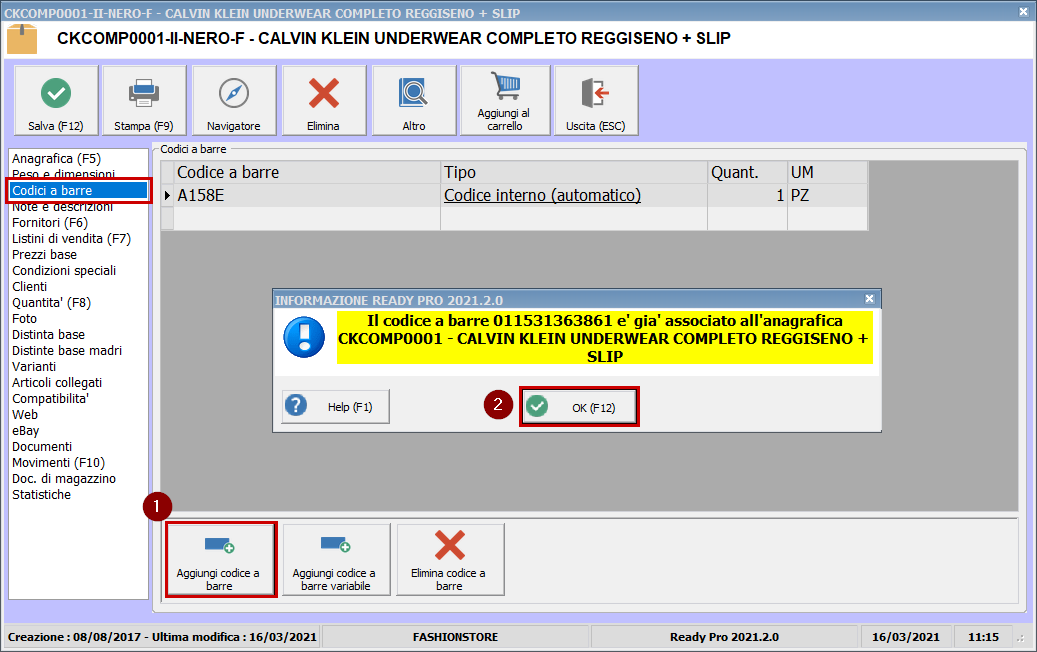Open the Anagrafica (F5) section
Viewport: 1037px width, 652px height.
[56, 159]
